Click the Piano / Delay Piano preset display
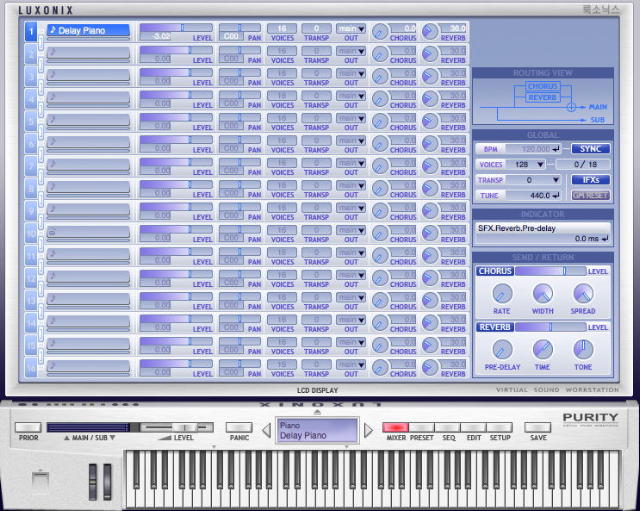640x511 pixels. (317, 430)
